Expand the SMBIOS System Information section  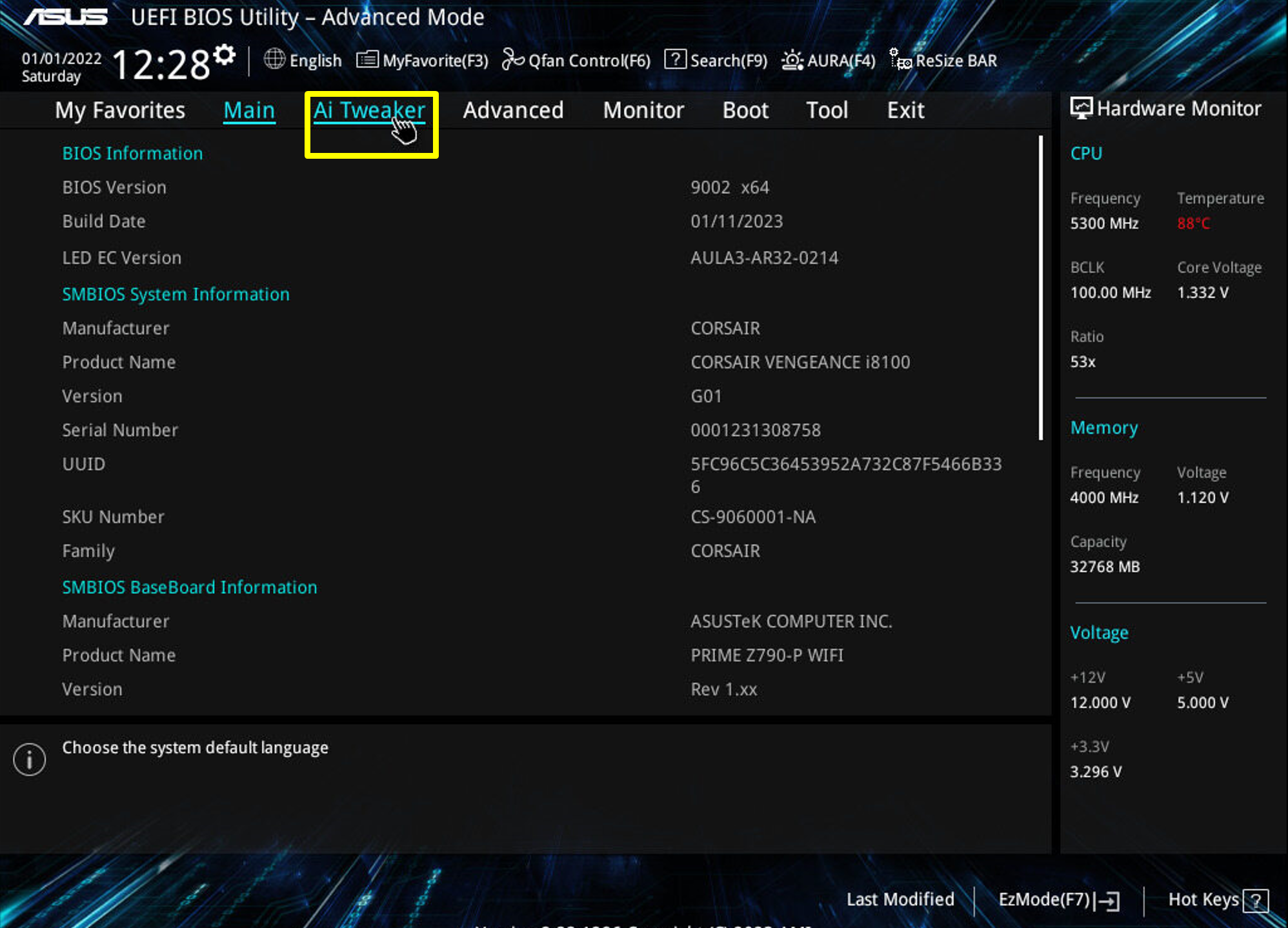point(176,294)
